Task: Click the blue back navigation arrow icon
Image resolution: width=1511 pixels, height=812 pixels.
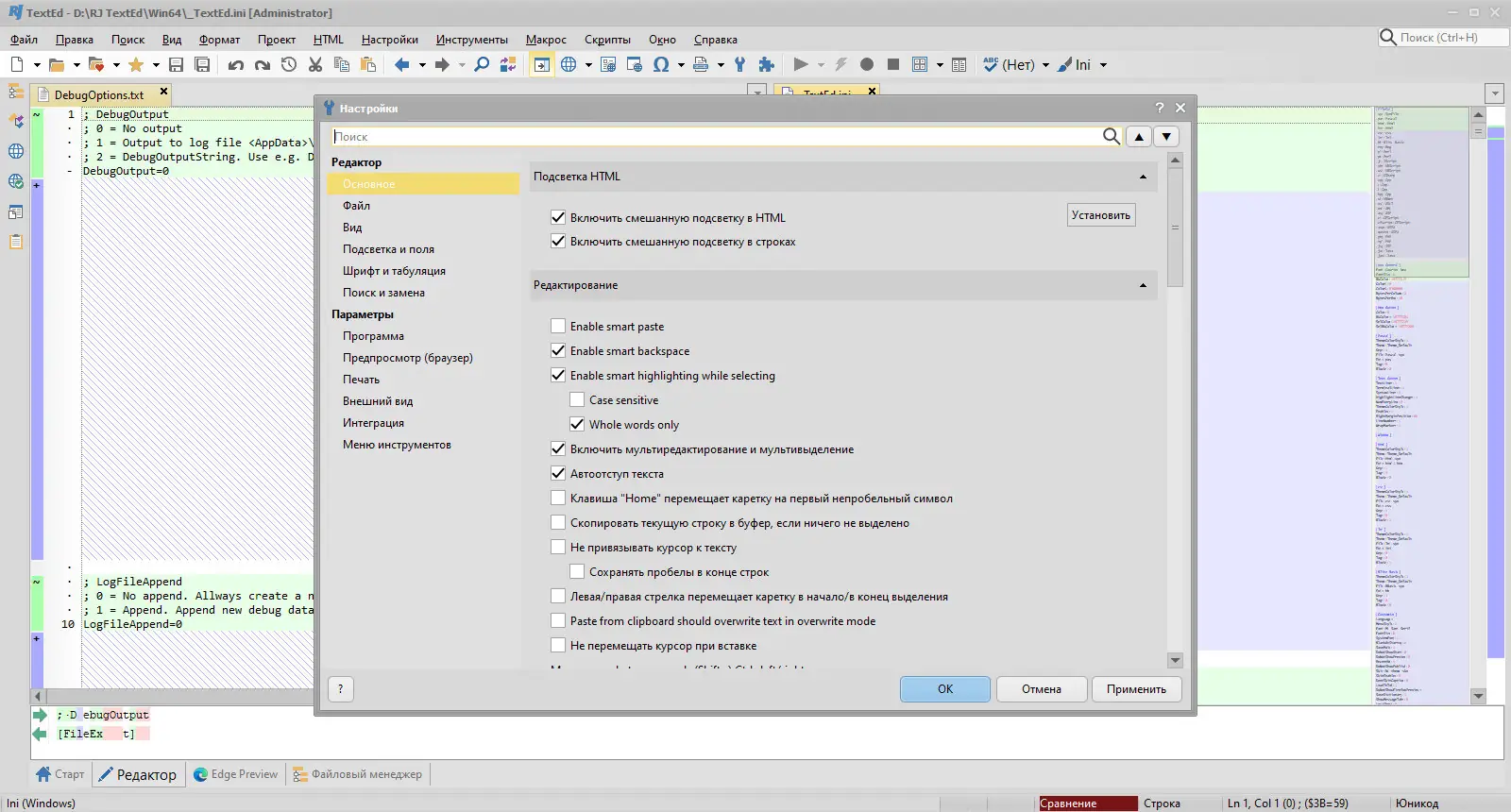Action: 402,65
